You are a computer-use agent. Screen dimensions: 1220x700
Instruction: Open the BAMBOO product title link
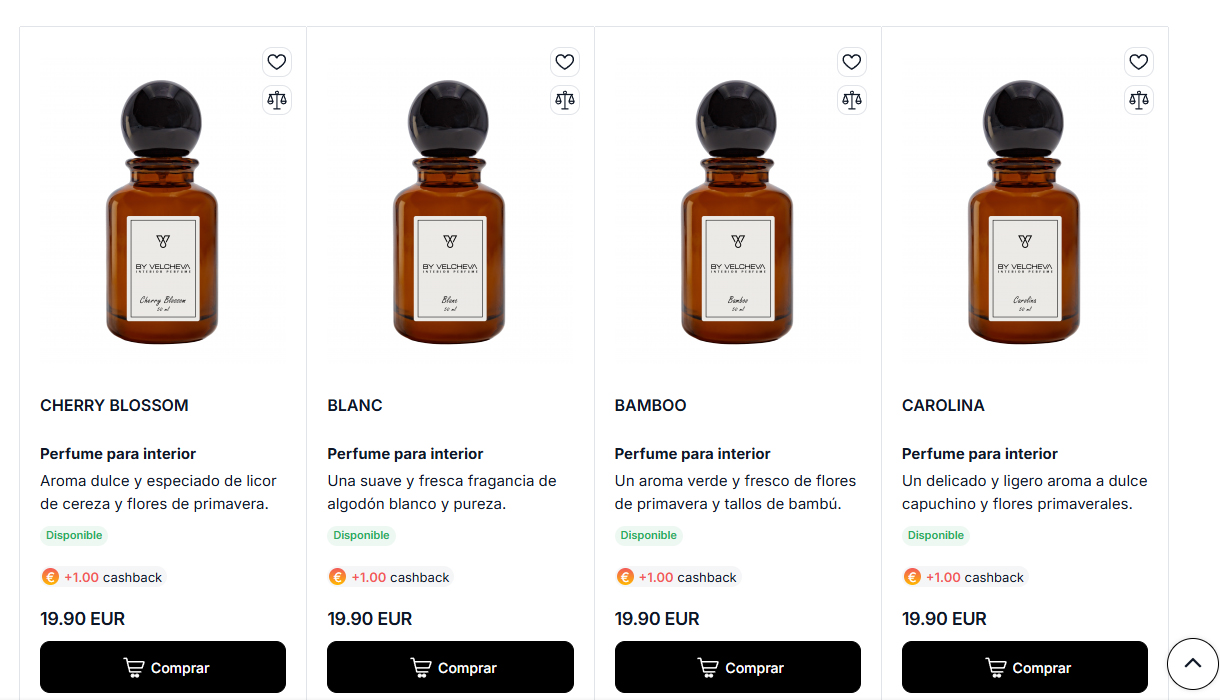tap(650, 405)
